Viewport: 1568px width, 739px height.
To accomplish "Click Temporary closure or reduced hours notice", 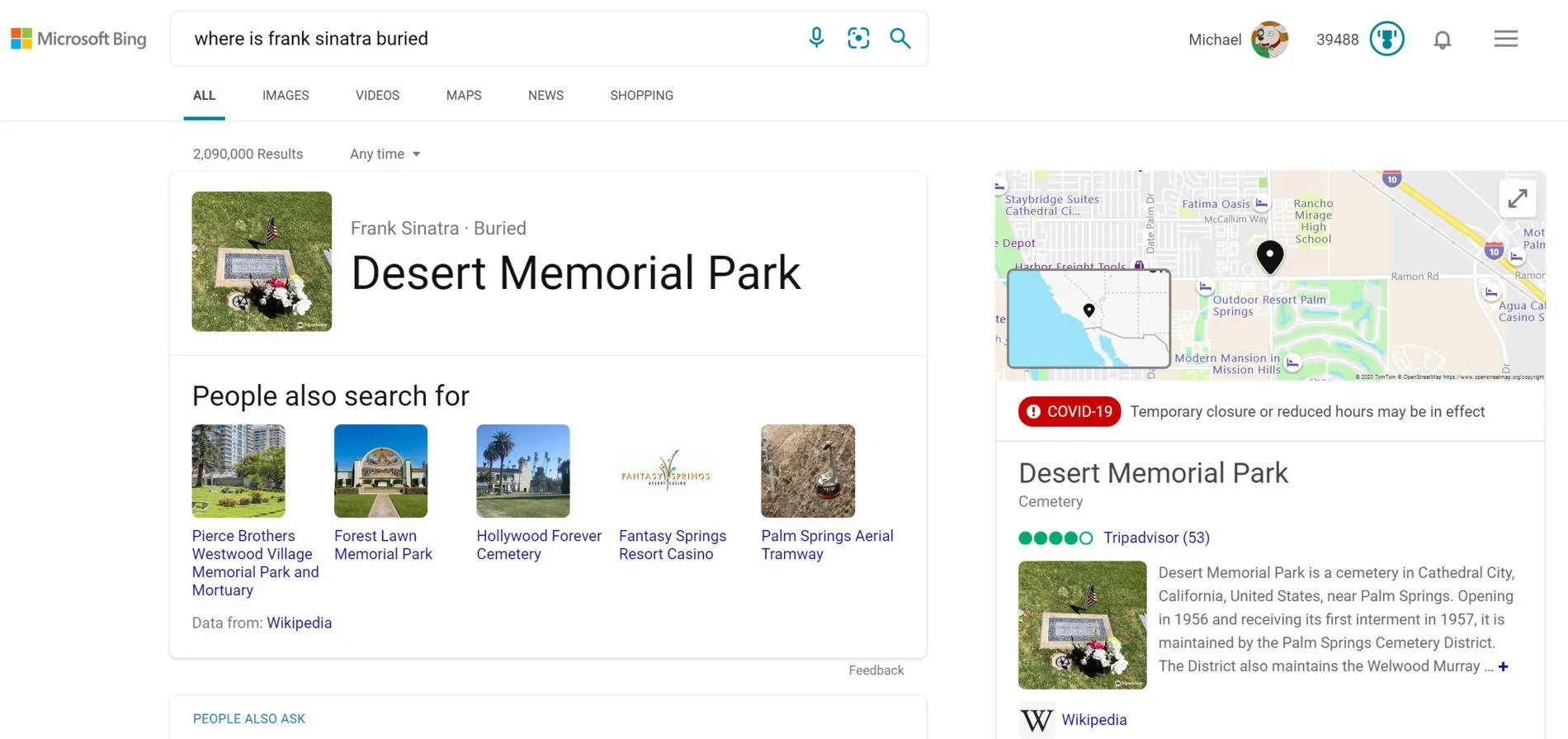I will [1307, 412].
